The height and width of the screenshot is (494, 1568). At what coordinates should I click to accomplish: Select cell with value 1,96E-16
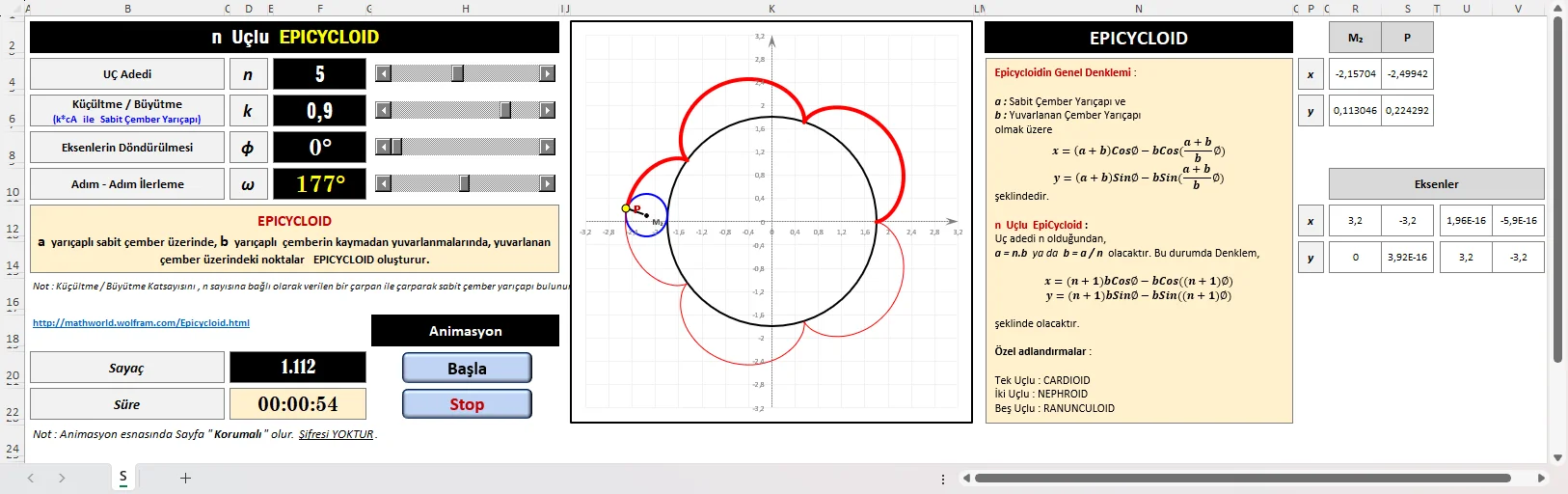pos(1466,221)
